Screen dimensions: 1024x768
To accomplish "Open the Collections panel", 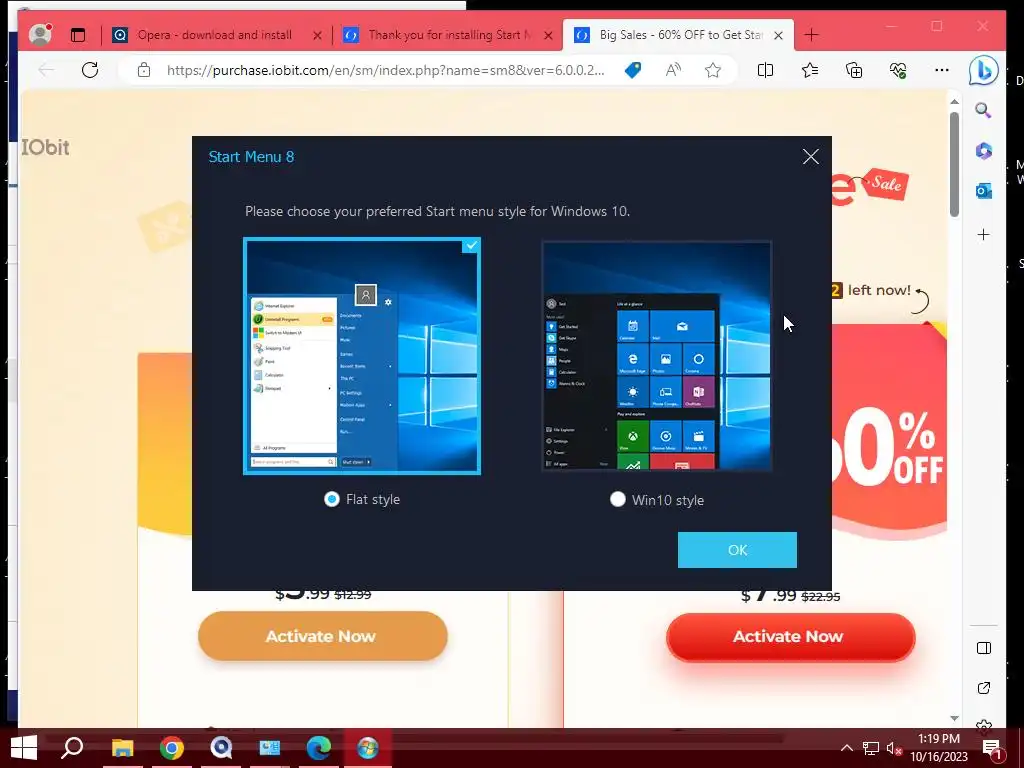I will [854, 70].
